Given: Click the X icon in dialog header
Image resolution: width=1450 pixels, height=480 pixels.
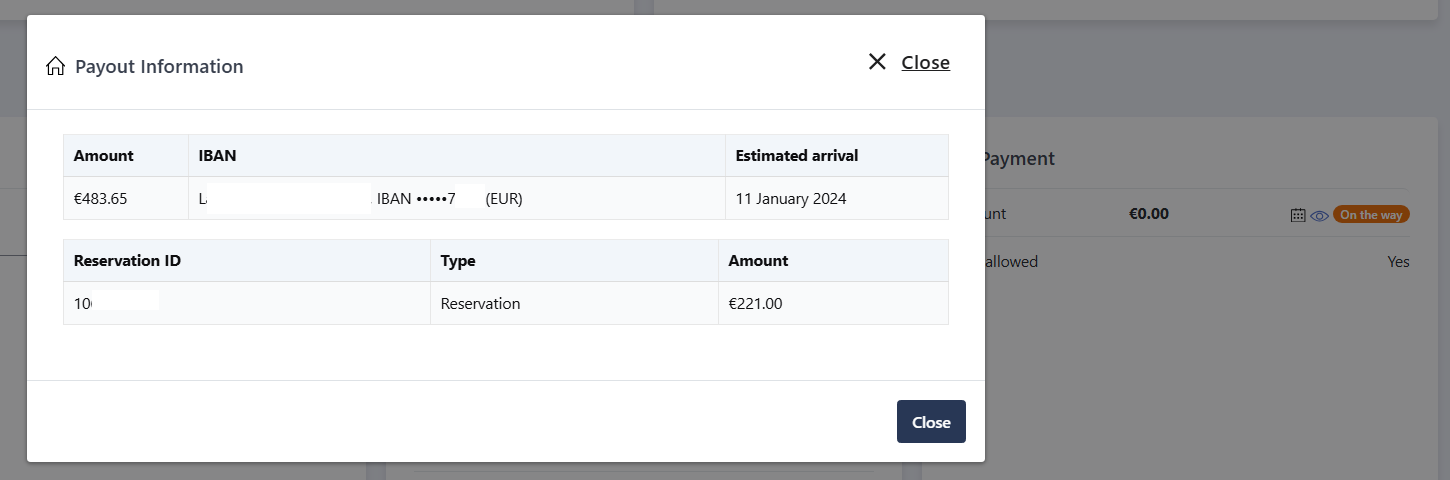Looking at the screenshot, I should (x=877, y=62).
